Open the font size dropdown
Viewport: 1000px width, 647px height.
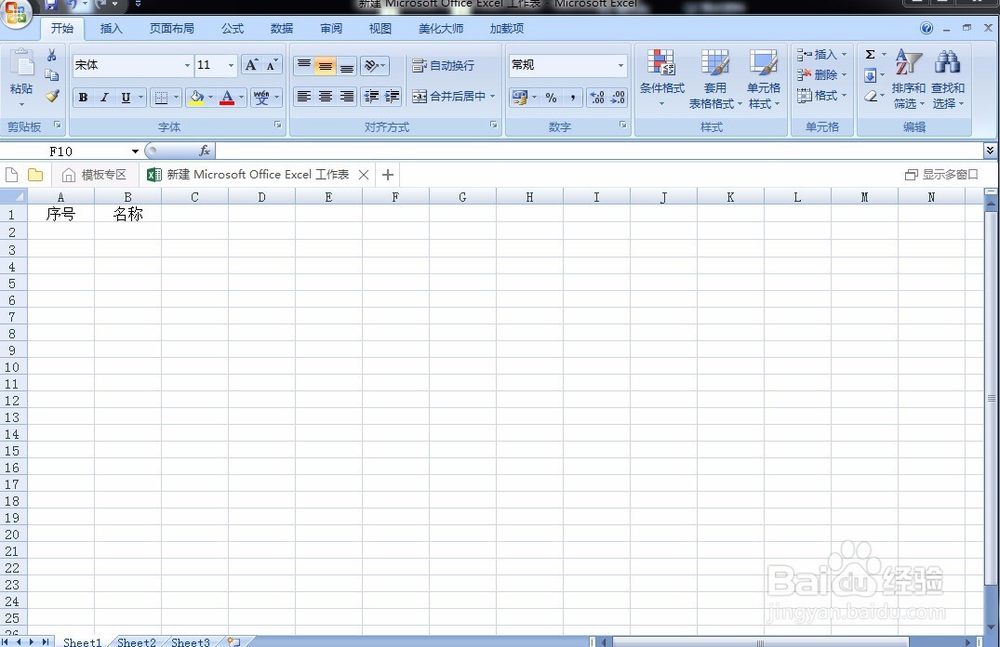(x=231, y=65)
